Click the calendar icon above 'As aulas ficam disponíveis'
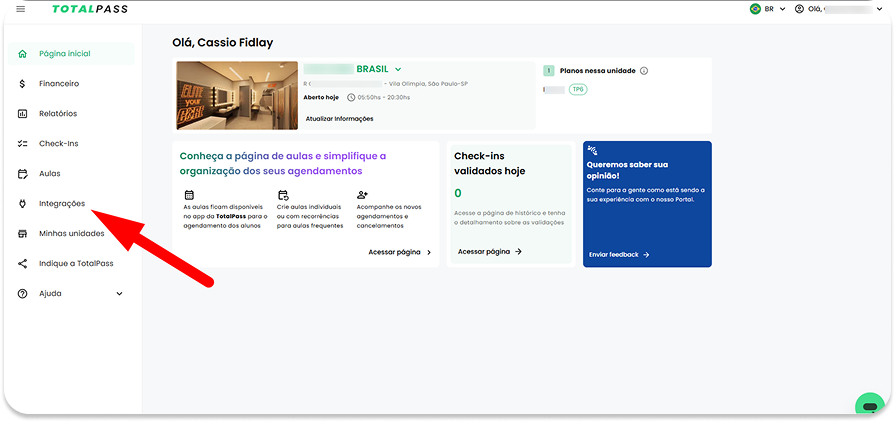This screenshot has height=422, width=895. tap(190, 195)
